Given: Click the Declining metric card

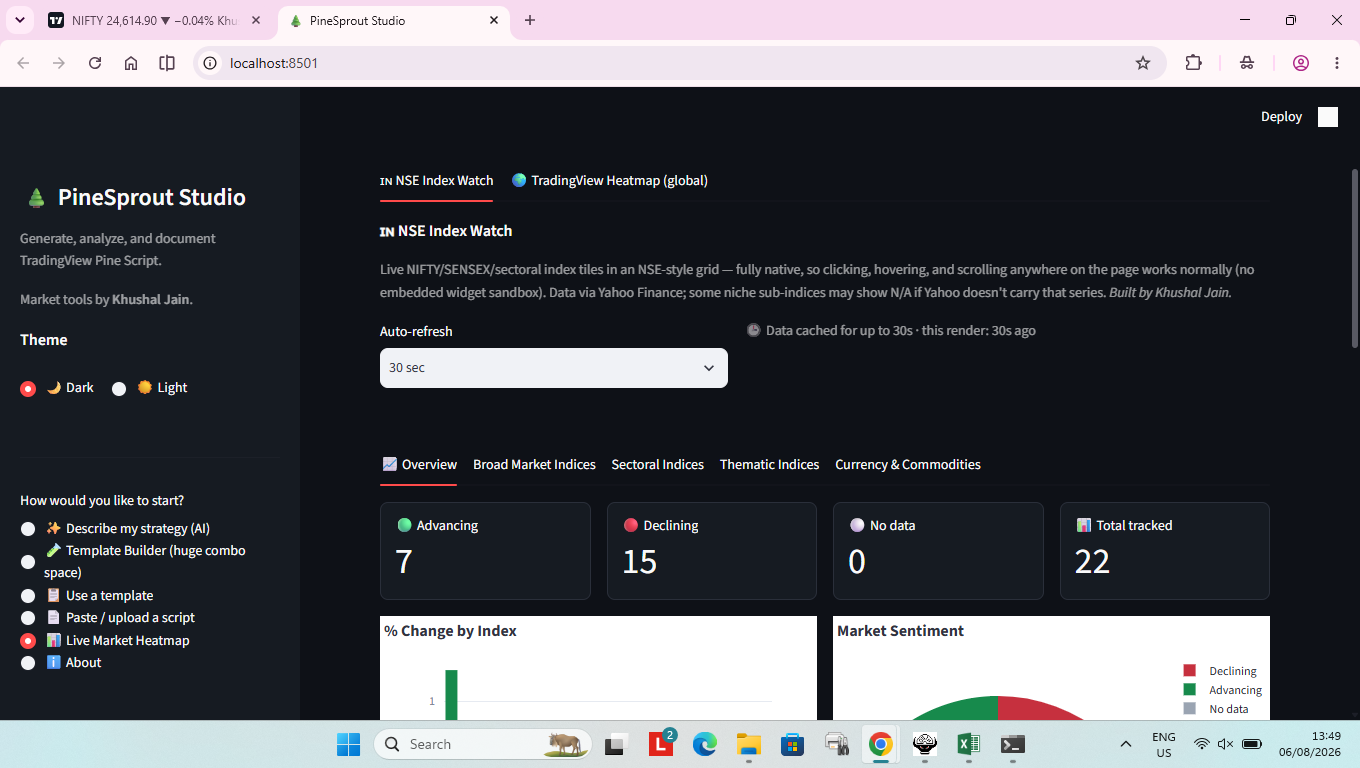Looking at the screenshot, I should (x=712, y=551).
